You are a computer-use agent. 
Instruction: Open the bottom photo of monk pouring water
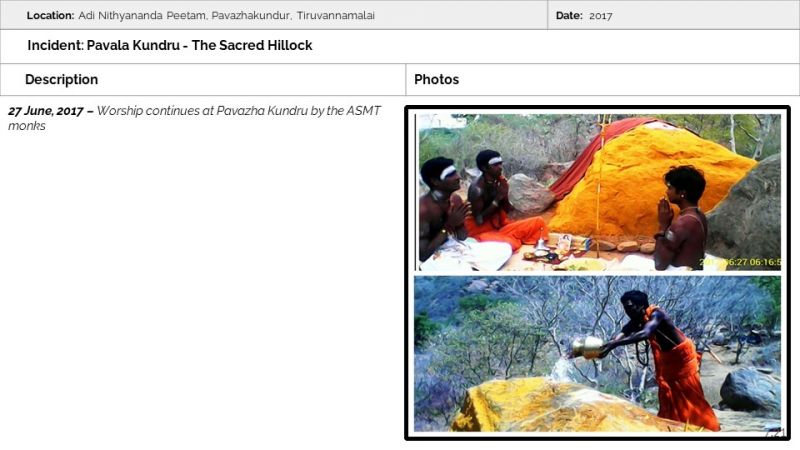click(597, 354)
